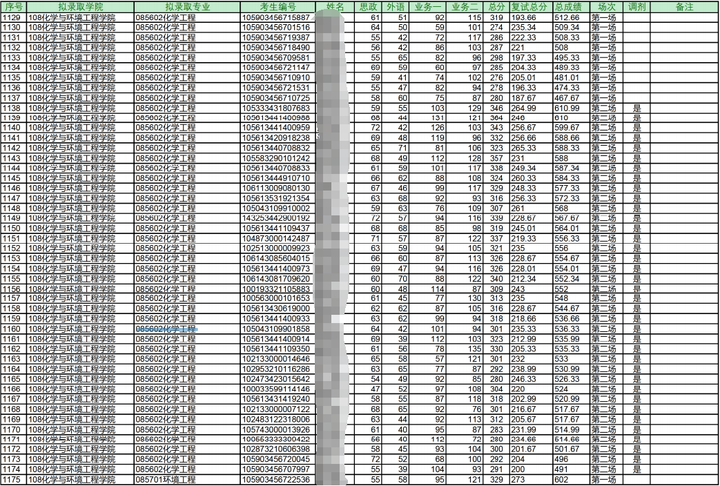720x486 pixels.
Task: Click interview score cell 273
Action: [x=531, y=480]
